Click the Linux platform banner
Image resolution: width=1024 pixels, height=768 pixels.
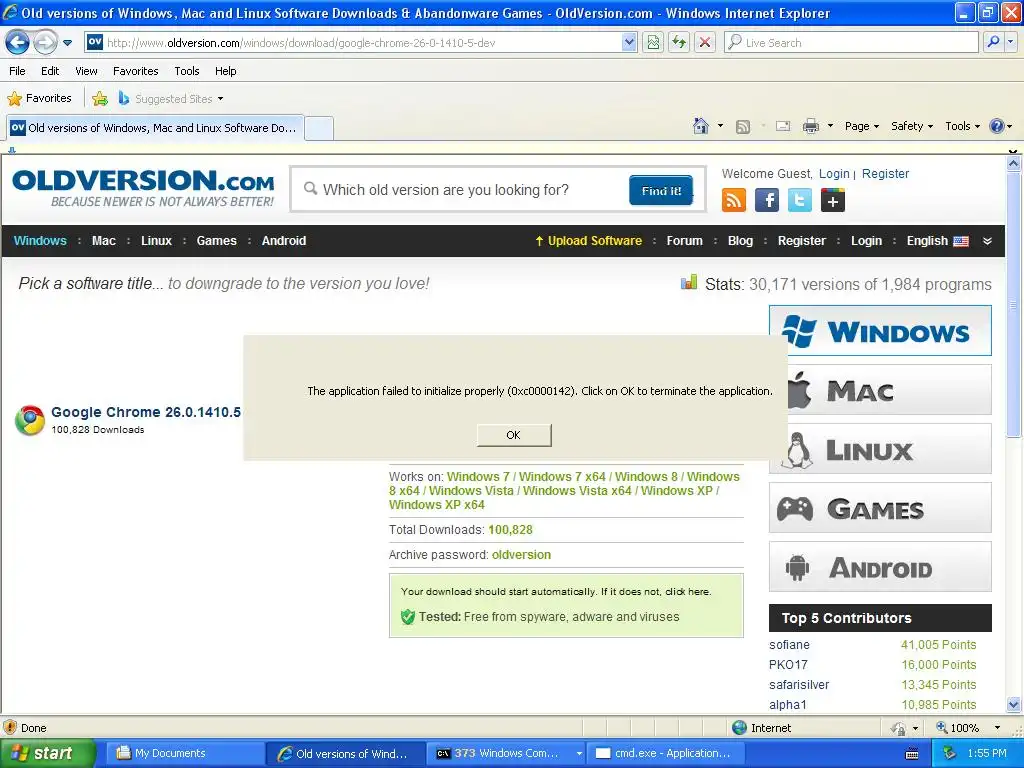tap(880, 449)
